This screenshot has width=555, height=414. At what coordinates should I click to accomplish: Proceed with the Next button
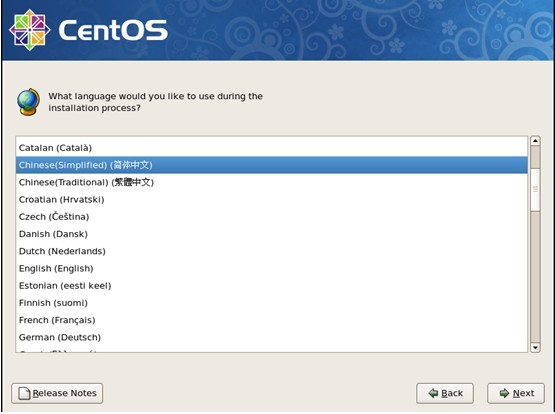[516, 393]
